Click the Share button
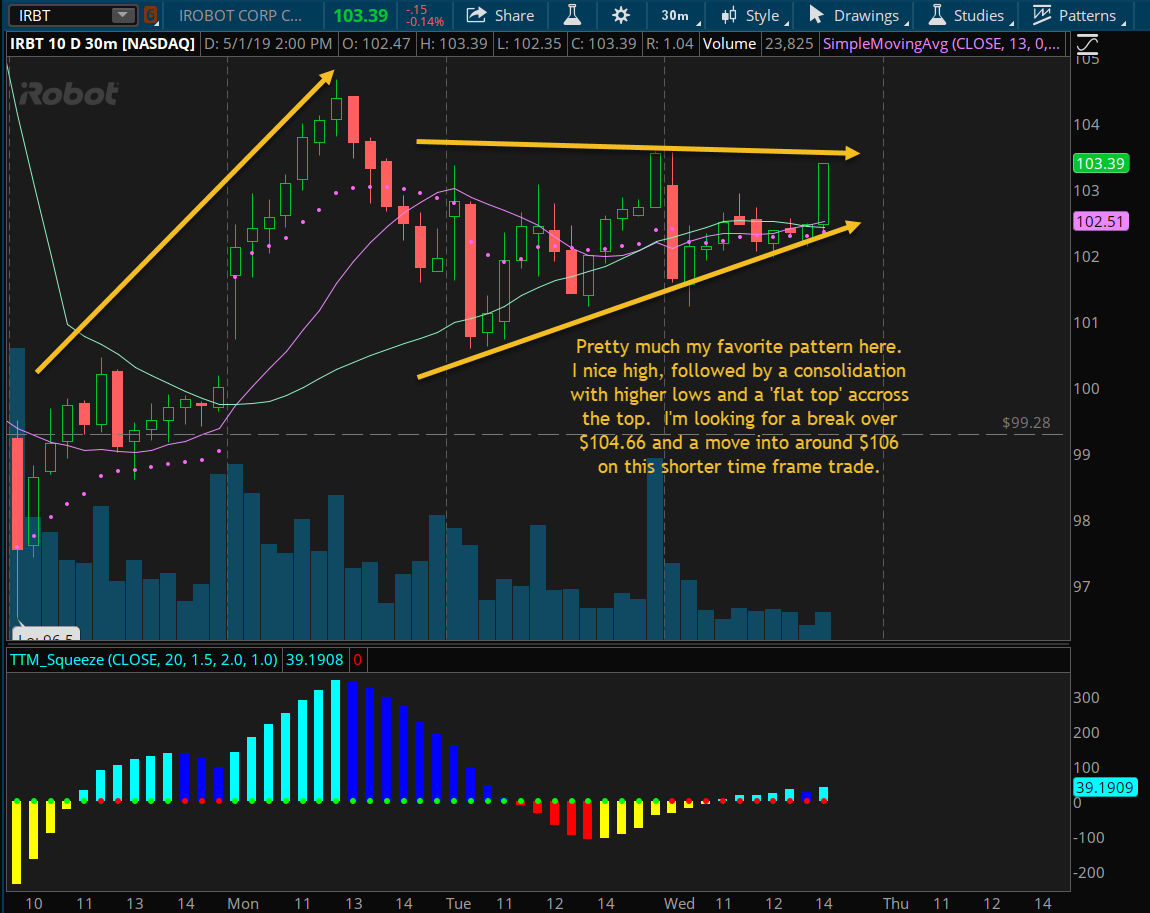This screenshot has width=1150, height=913. [x=500, y=15]
